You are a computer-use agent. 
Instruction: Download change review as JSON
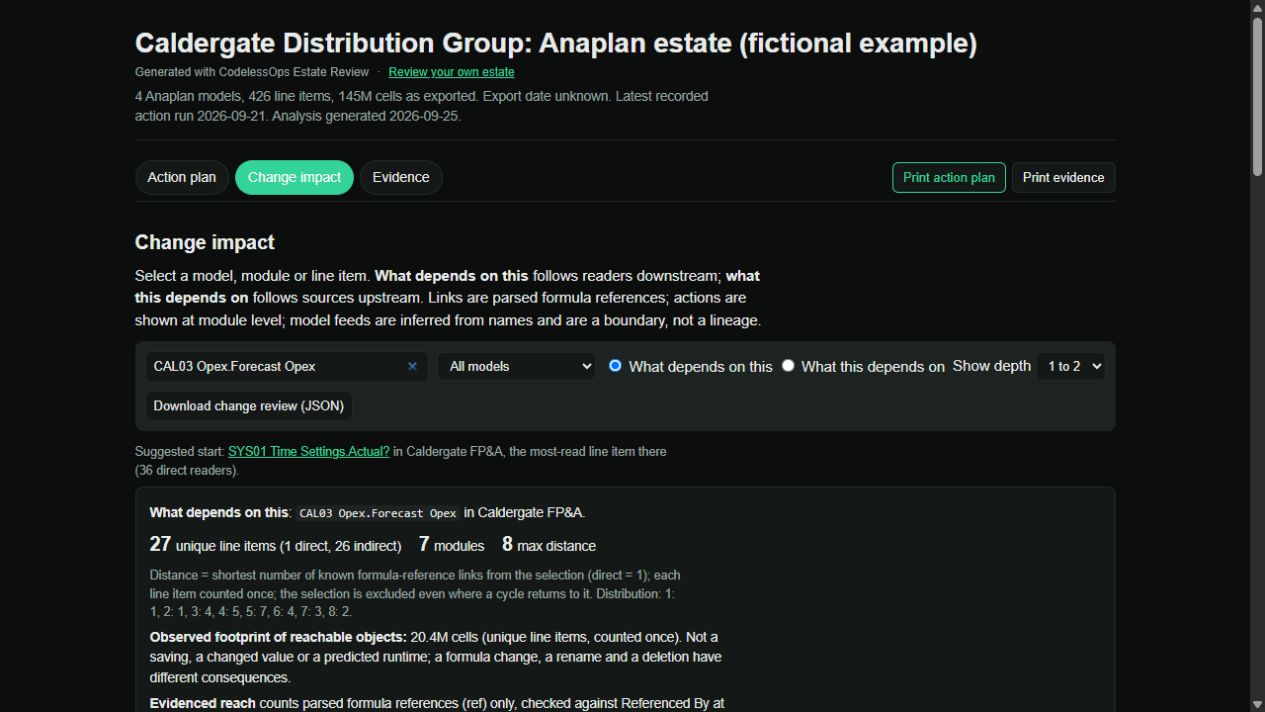point(249,406)
